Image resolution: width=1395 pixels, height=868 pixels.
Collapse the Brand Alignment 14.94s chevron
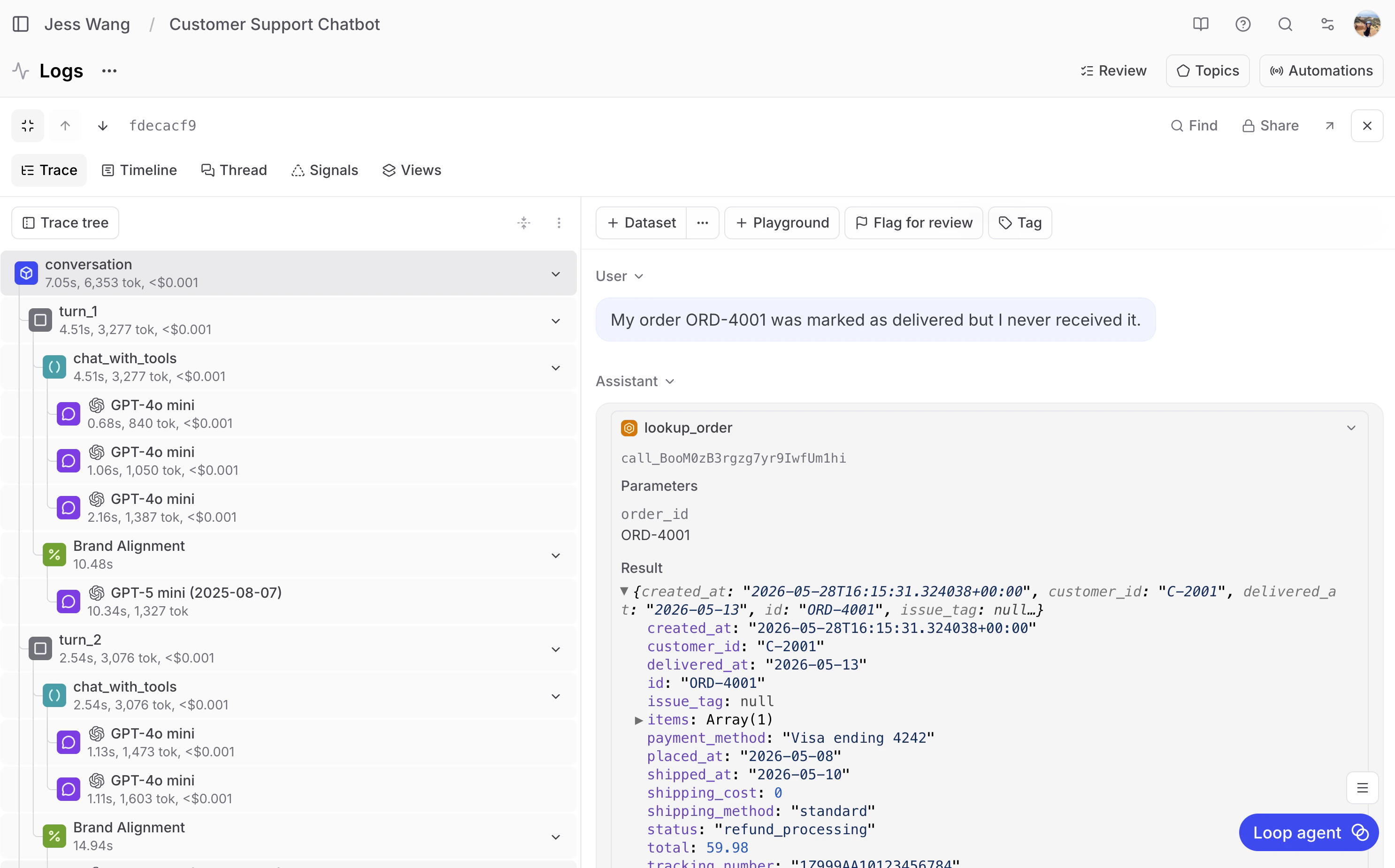point(556,837)
